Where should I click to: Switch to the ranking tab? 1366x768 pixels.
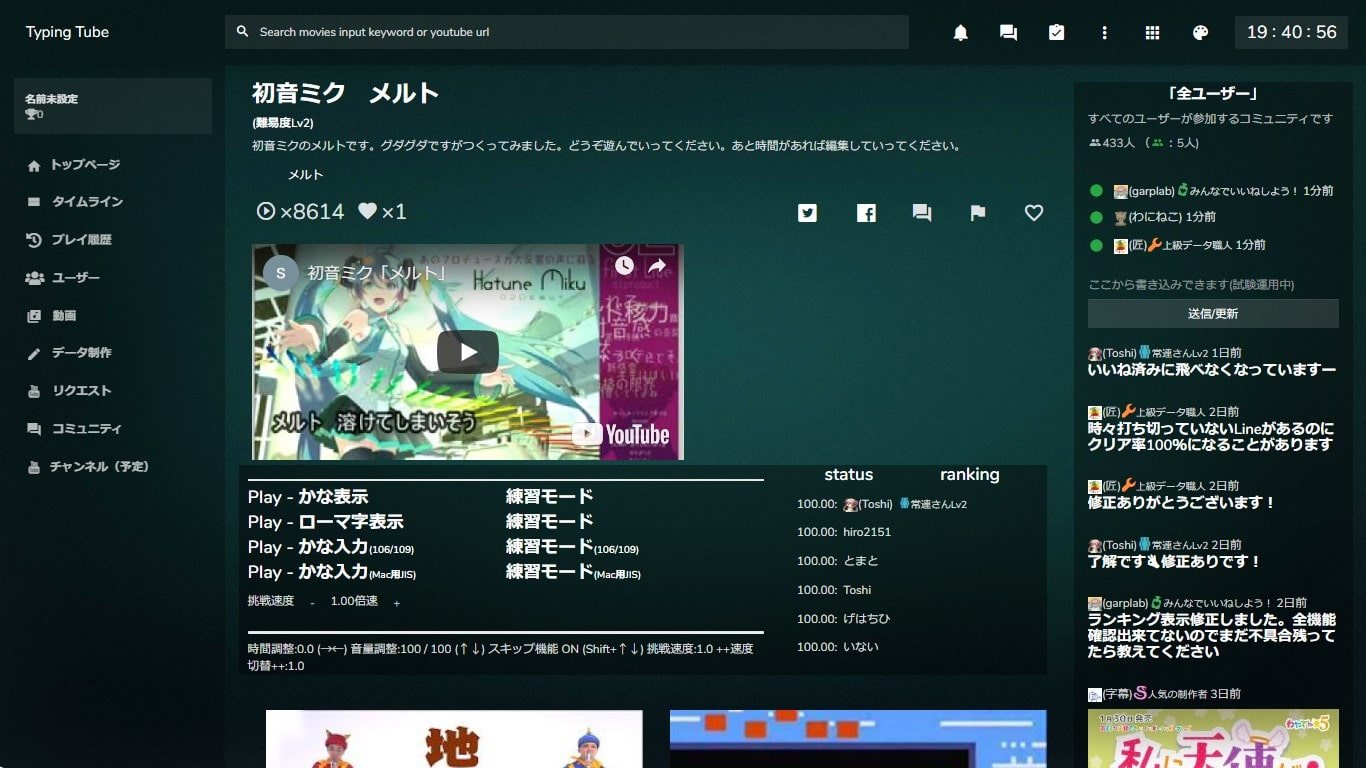(969, 475)
